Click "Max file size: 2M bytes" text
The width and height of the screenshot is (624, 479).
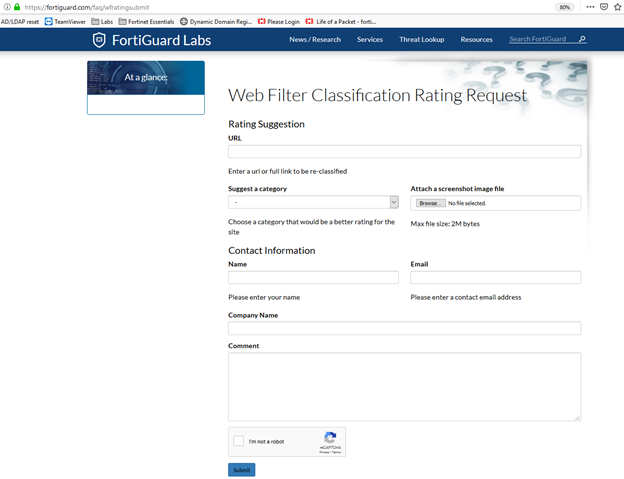(x=445, y=224)
